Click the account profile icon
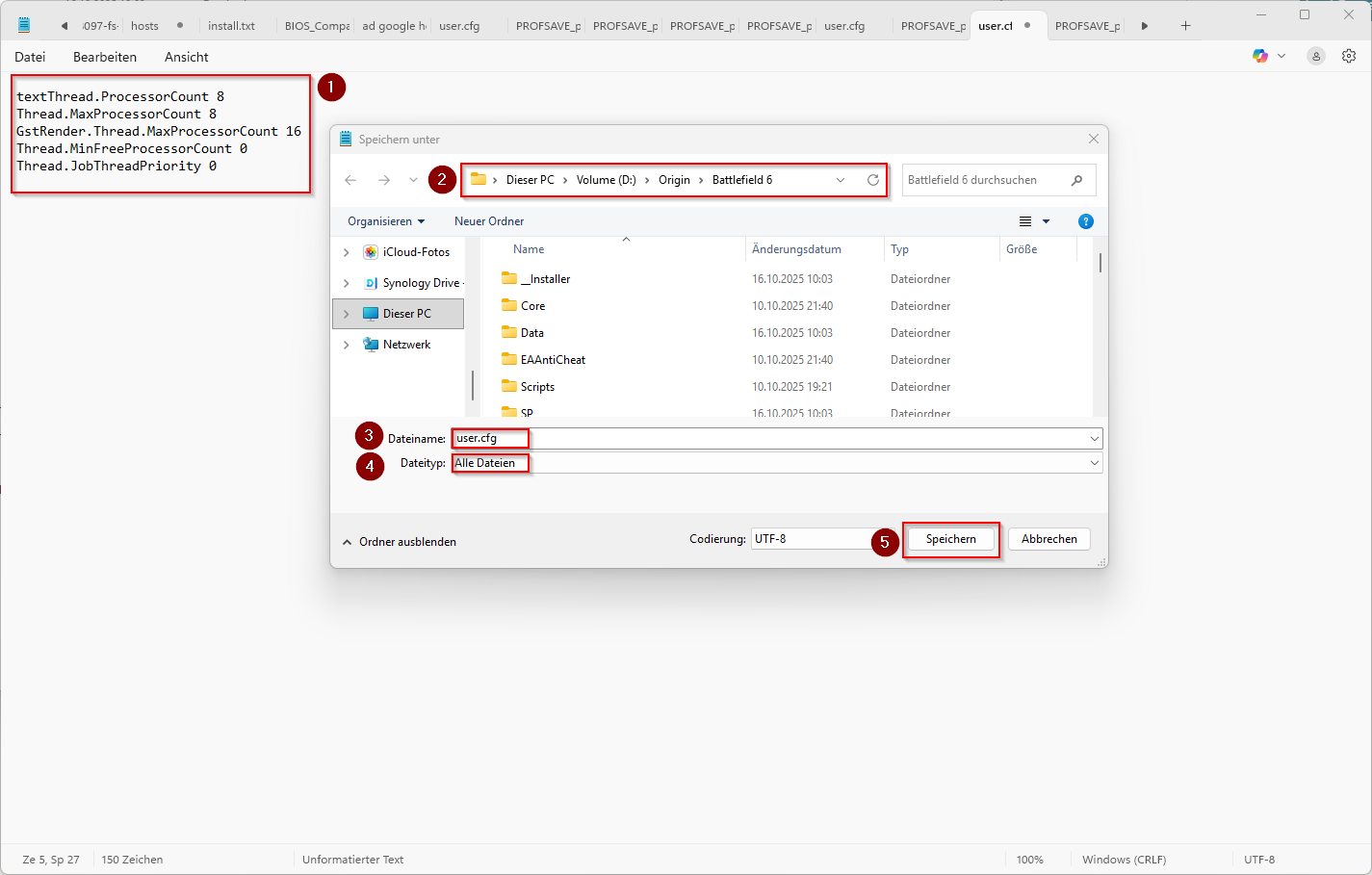 click(x=1315, y=56)
